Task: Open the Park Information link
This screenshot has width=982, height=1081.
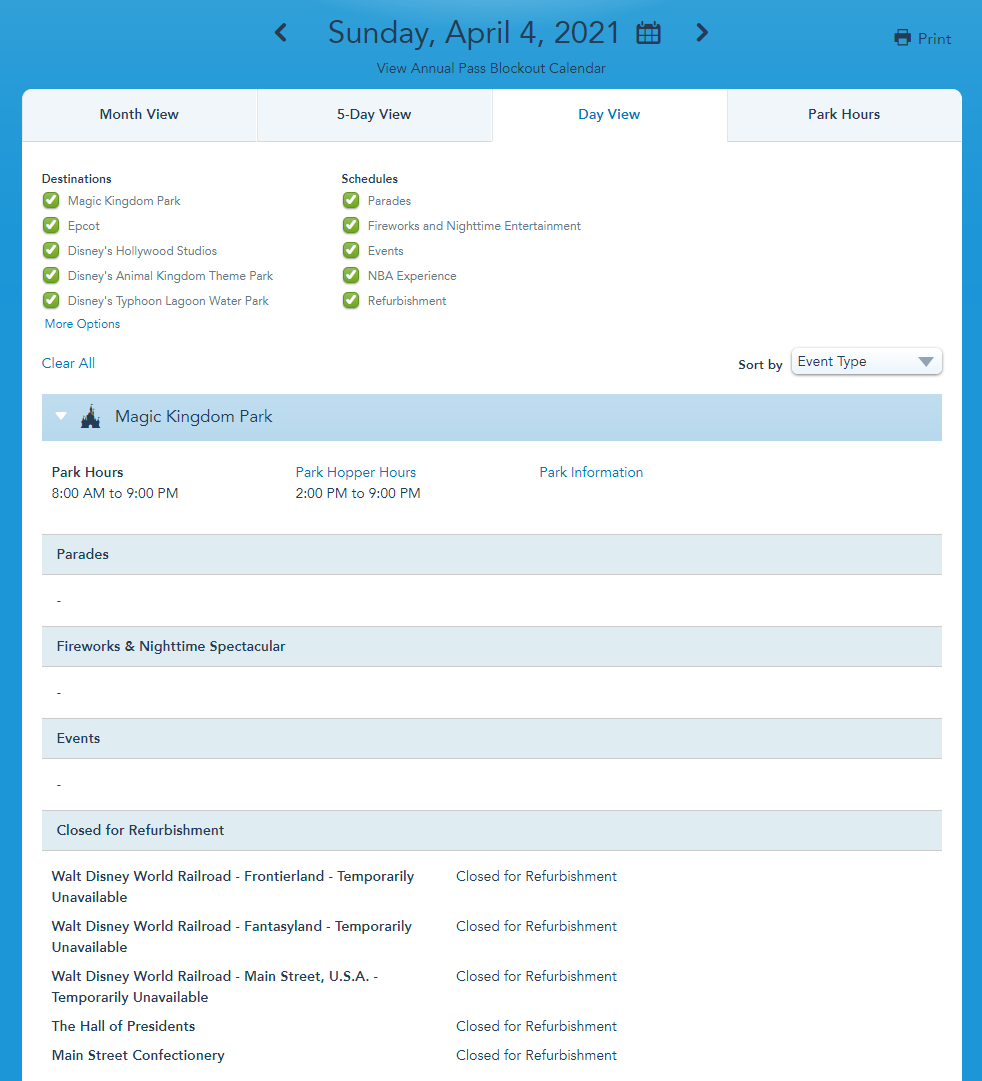Action: 591,472
